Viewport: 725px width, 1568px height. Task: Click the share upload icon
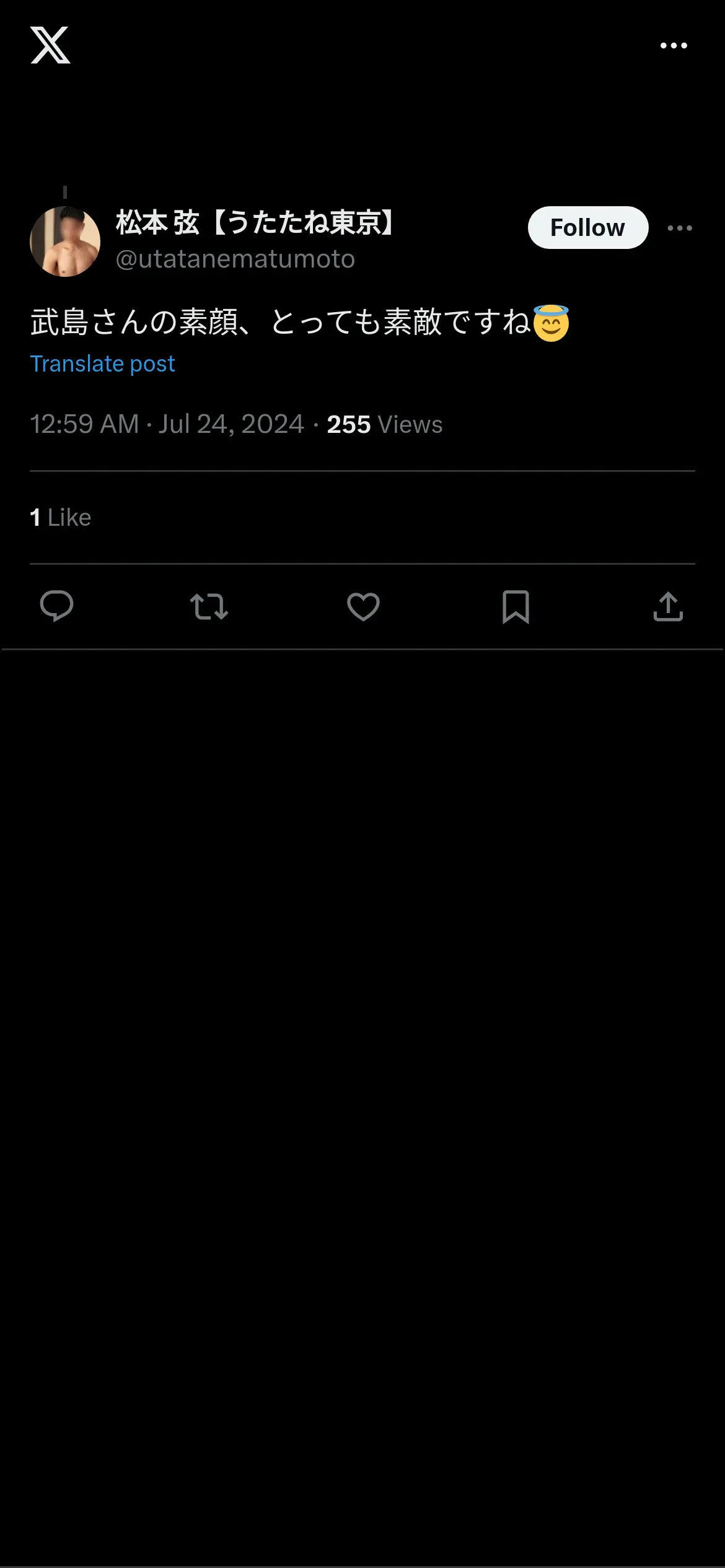pyautogui.click(x=668, y=606)
